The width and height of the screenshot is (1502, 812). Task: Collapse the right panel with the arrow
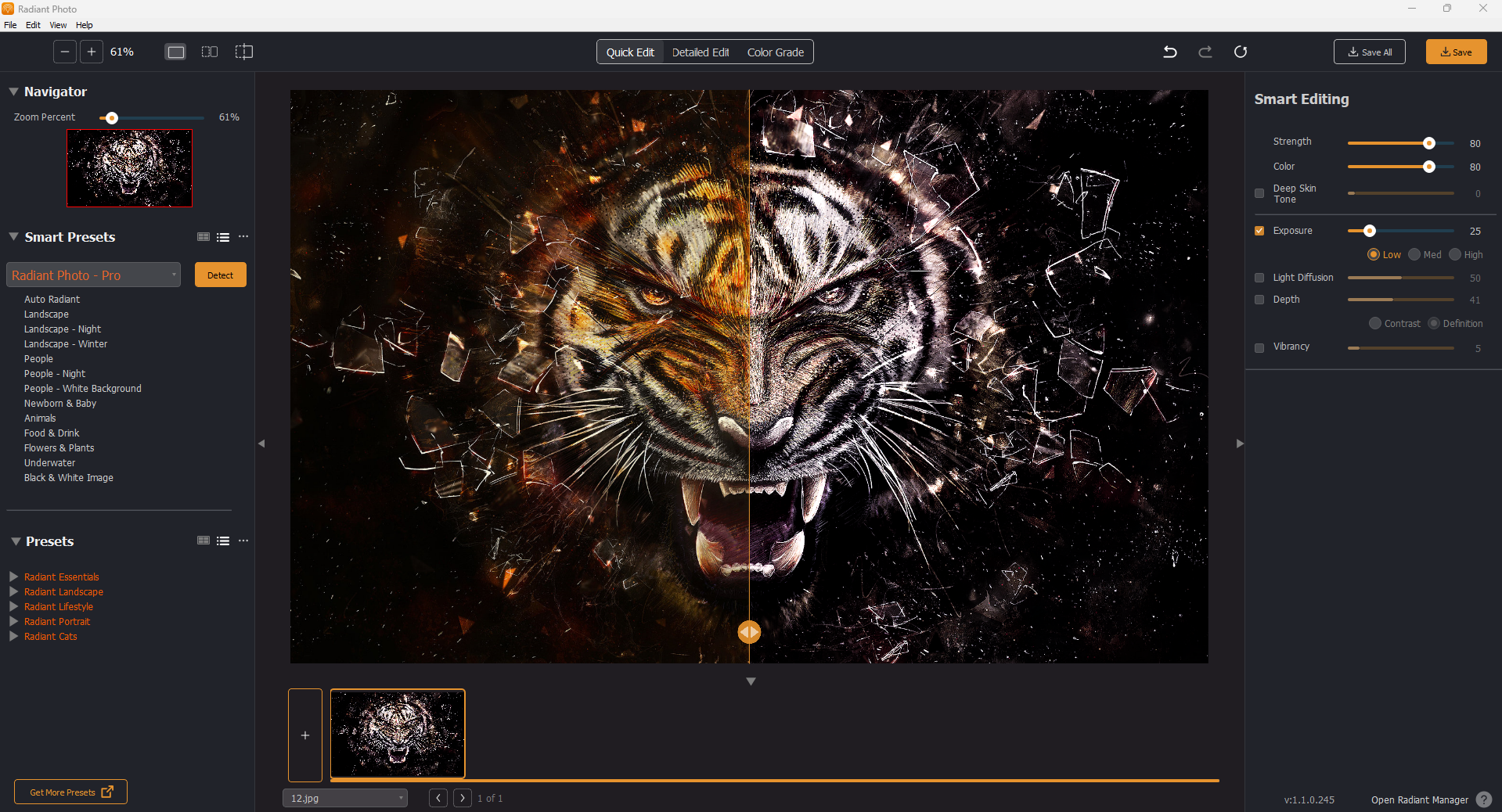click(x=1240, y=444)
